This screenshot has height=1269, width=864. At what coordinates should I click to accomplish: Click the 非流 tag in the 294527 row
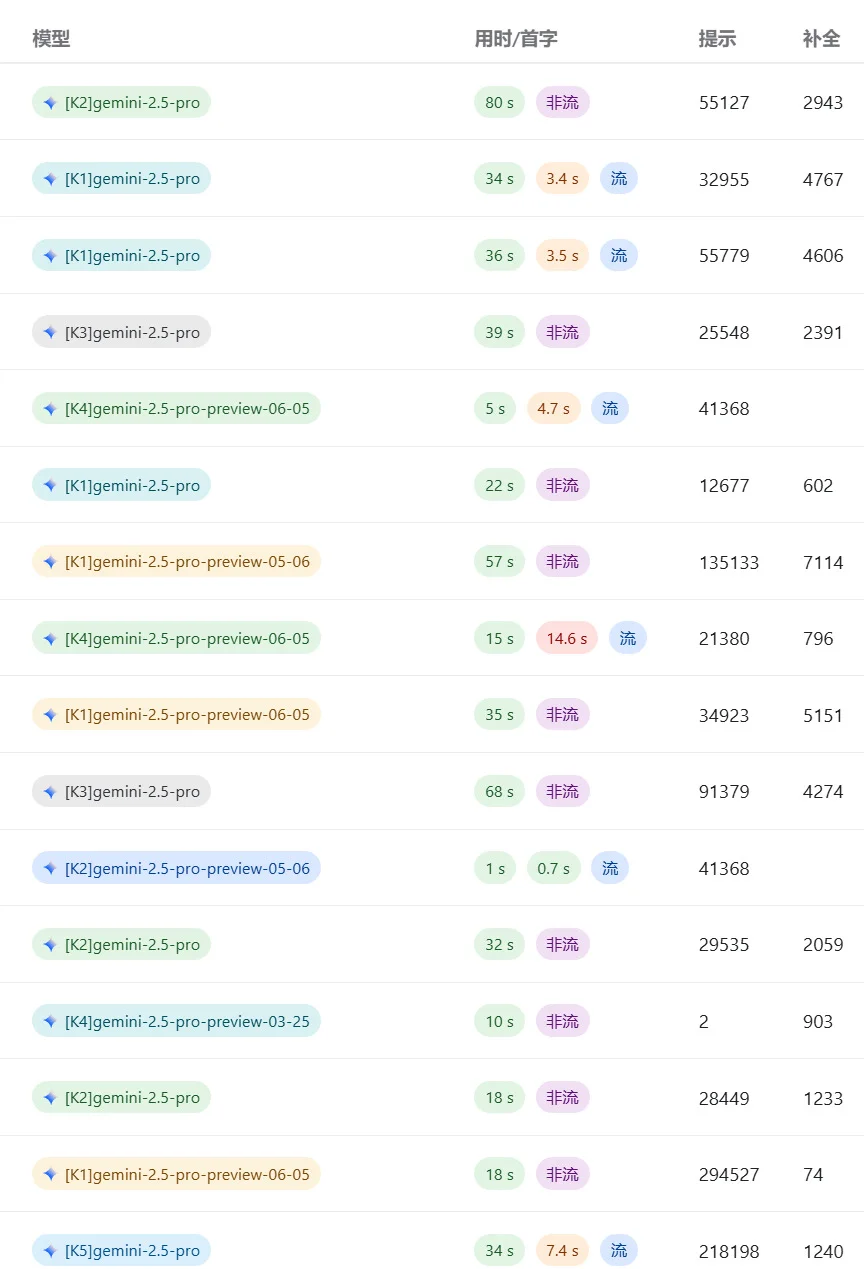pos(563,1174)
